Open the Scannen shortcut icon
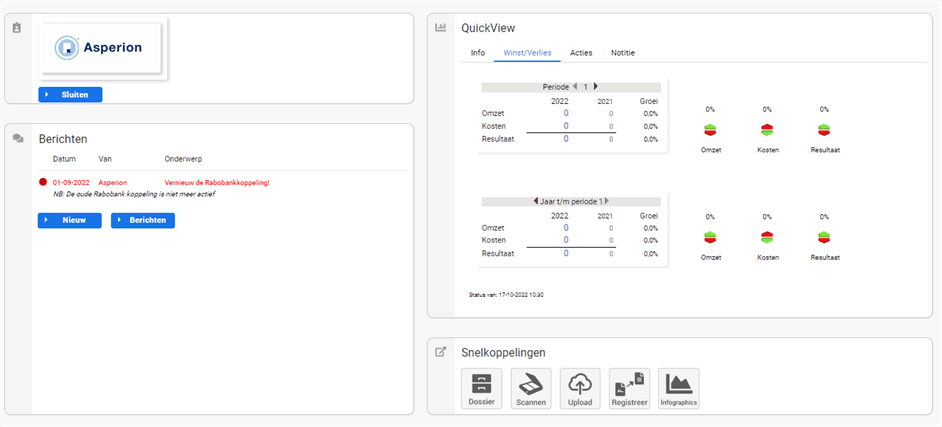942x427 pixels. coord(530,389)
